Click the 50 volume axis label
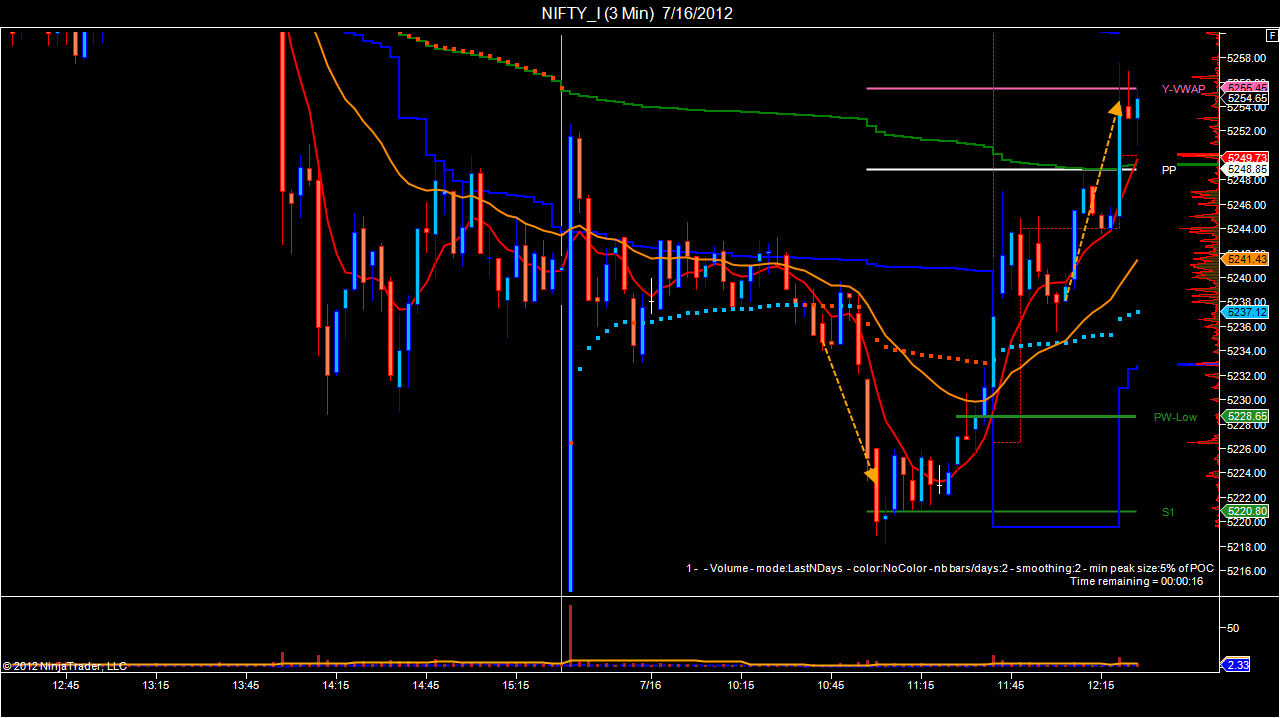The width and height of the screenshot is (1280, 718). pos(1233,628)
